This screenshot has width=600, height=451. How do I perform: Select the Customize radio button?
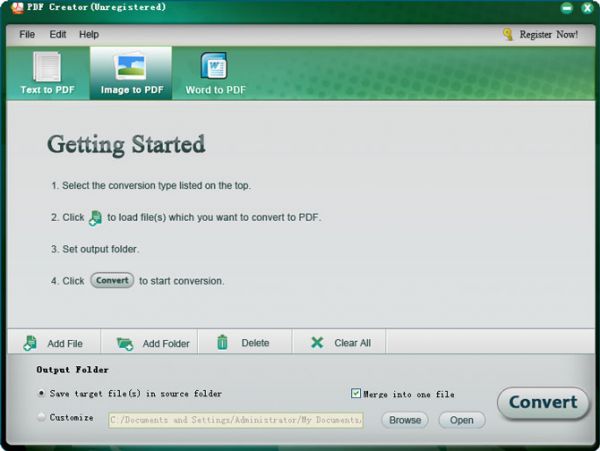coord(41,417)
